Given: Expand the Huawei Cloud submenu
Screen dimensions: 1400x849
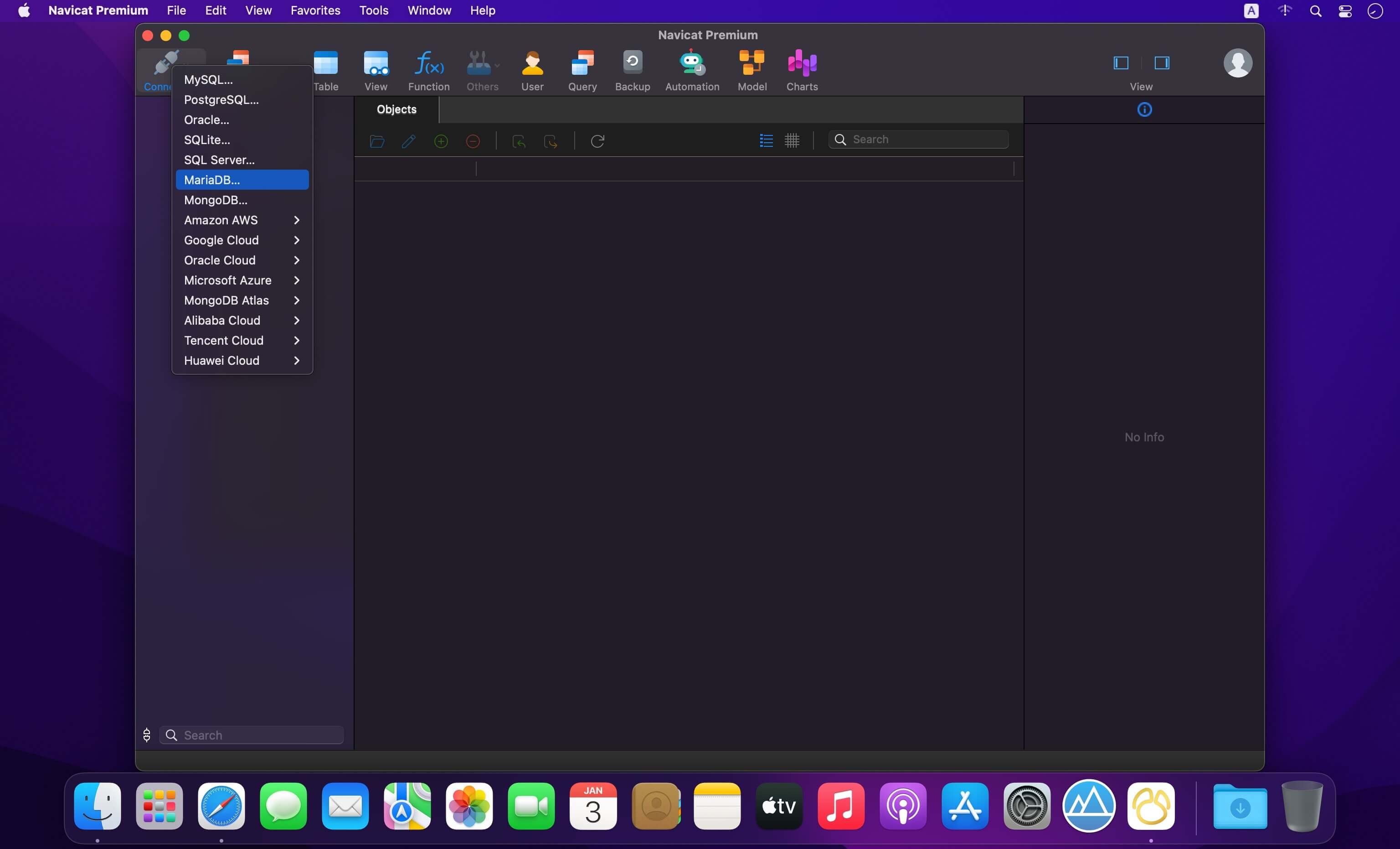Looking at the screenshot, I should pyautogui.click(x=242, y=361).
